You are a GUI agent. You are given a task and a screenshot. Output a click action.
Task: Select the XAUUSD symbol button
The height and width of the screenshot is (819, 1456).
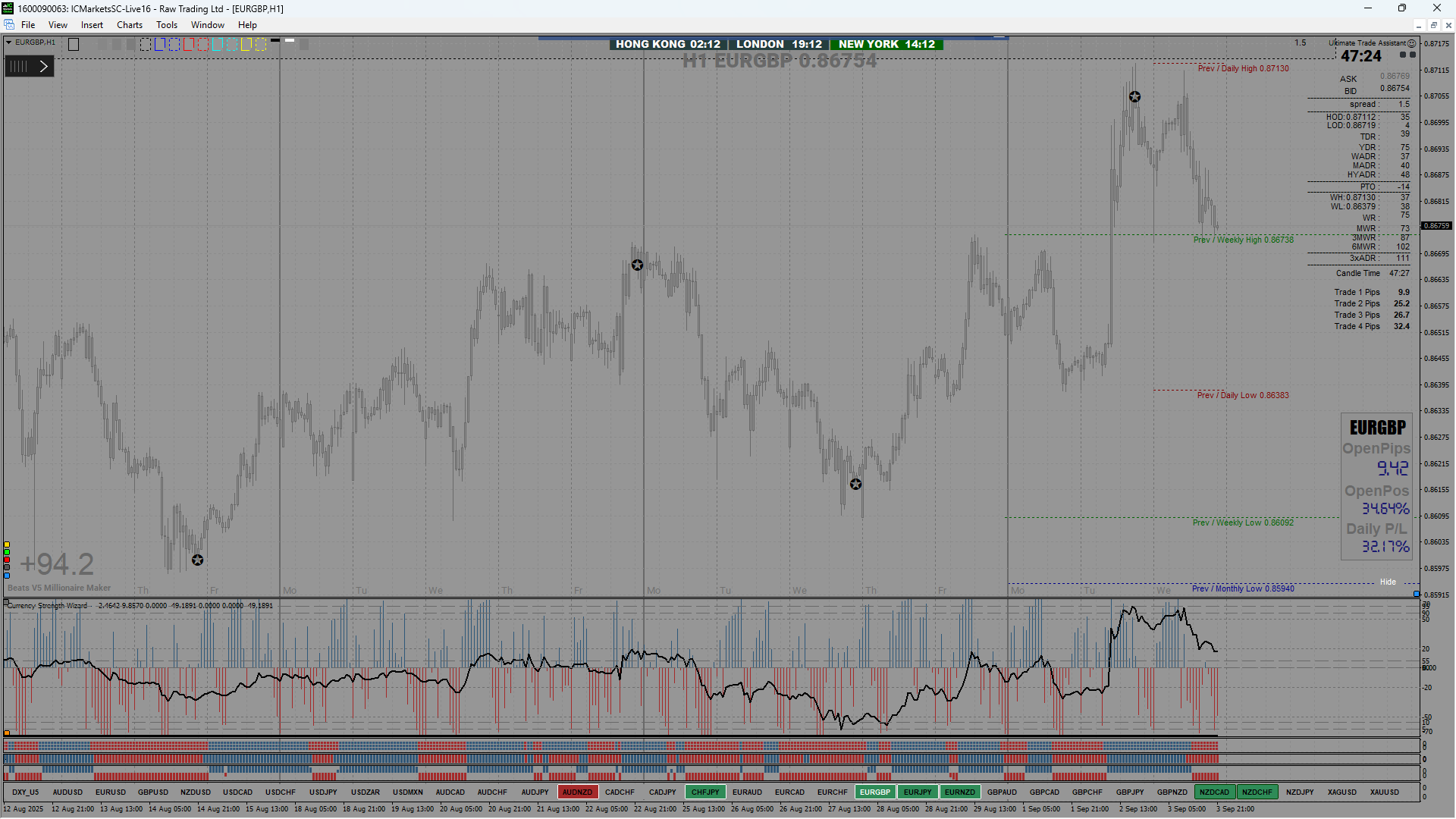(1384, 792)
